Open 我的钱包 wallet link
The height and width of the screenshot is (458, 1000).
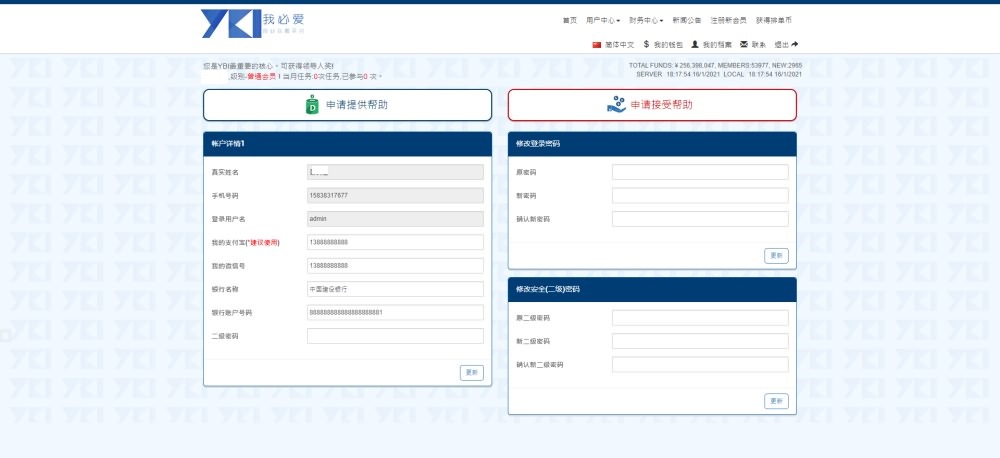click(668, 45)
